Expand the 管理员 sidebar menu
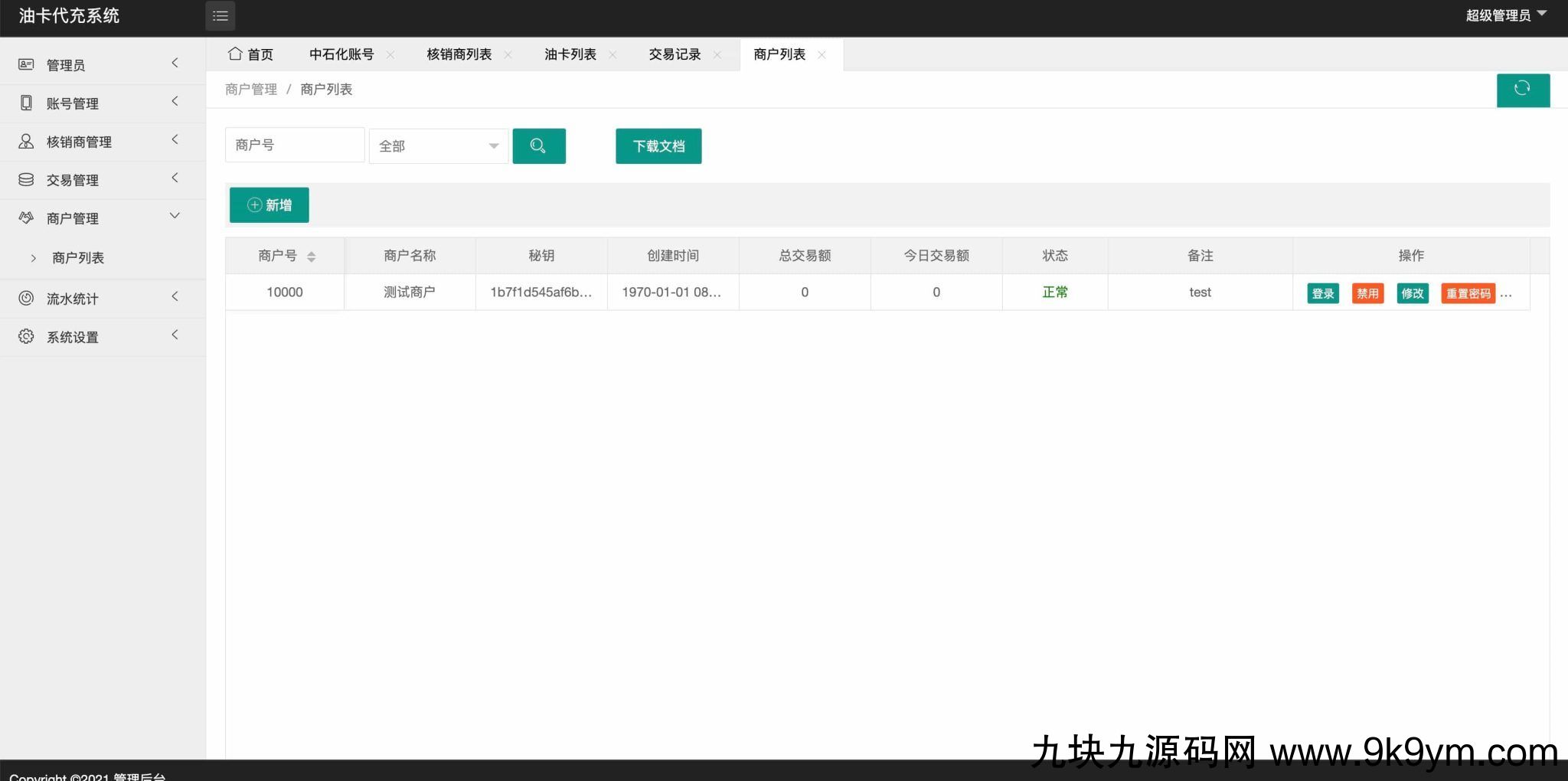 pyautogui.click(x=66, y=65)
